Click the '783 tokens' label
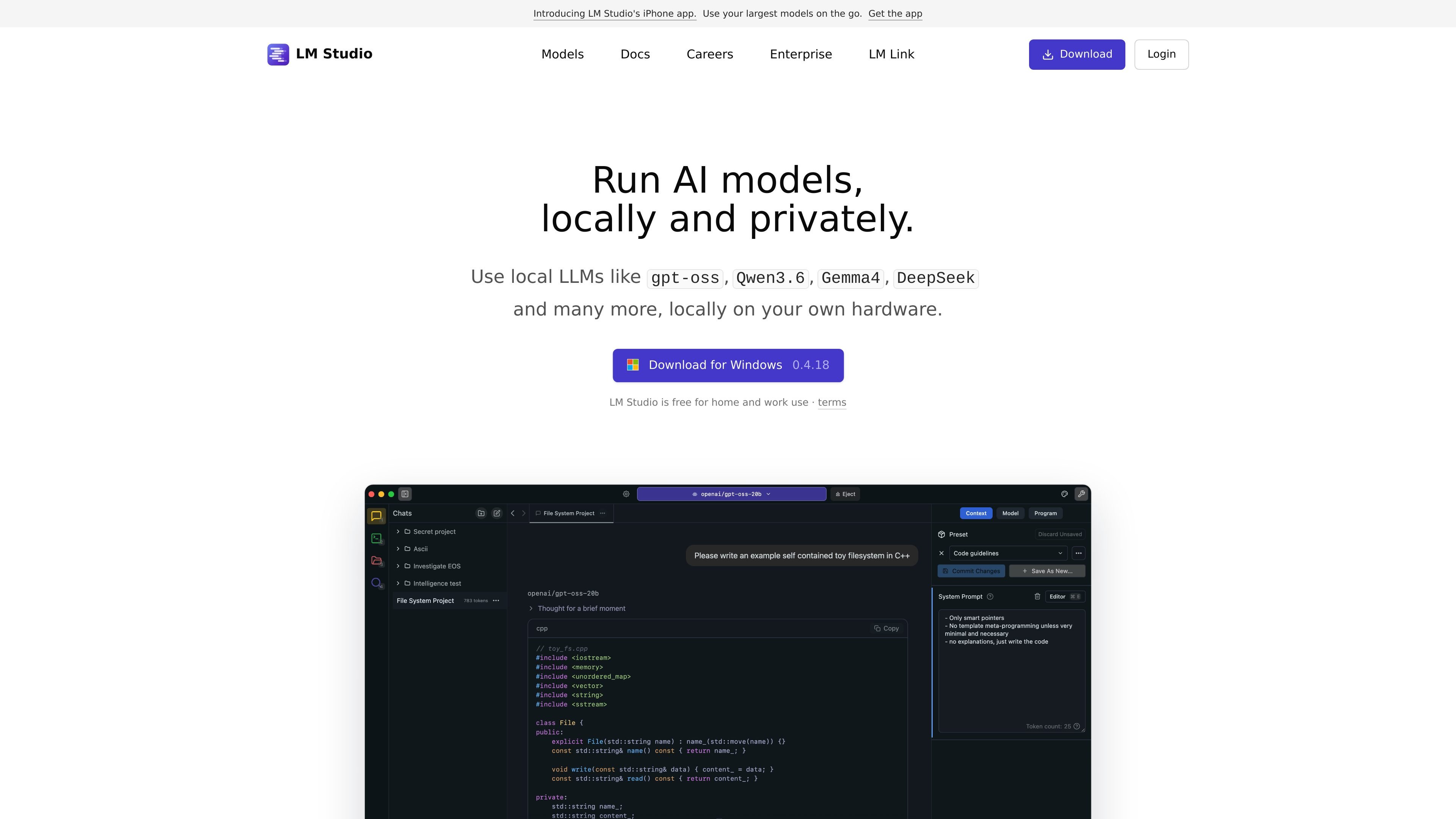This screenshot has height=819, width=1456. (x=476, y=600)
